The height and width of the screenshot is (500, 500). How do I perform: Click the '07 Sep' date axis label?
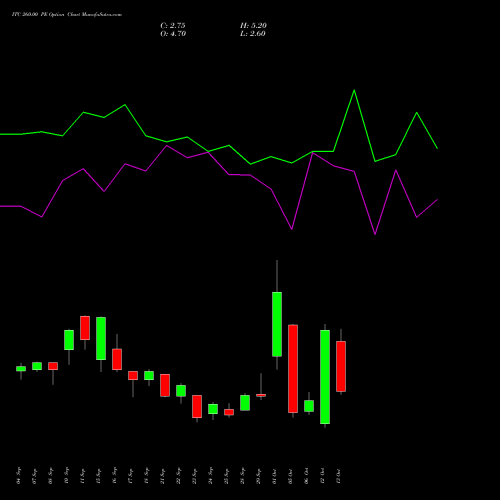(x=35, y=476)
